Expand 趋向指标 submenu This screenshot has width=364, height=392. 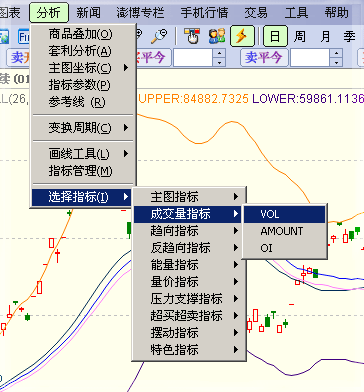click(189, 231)
